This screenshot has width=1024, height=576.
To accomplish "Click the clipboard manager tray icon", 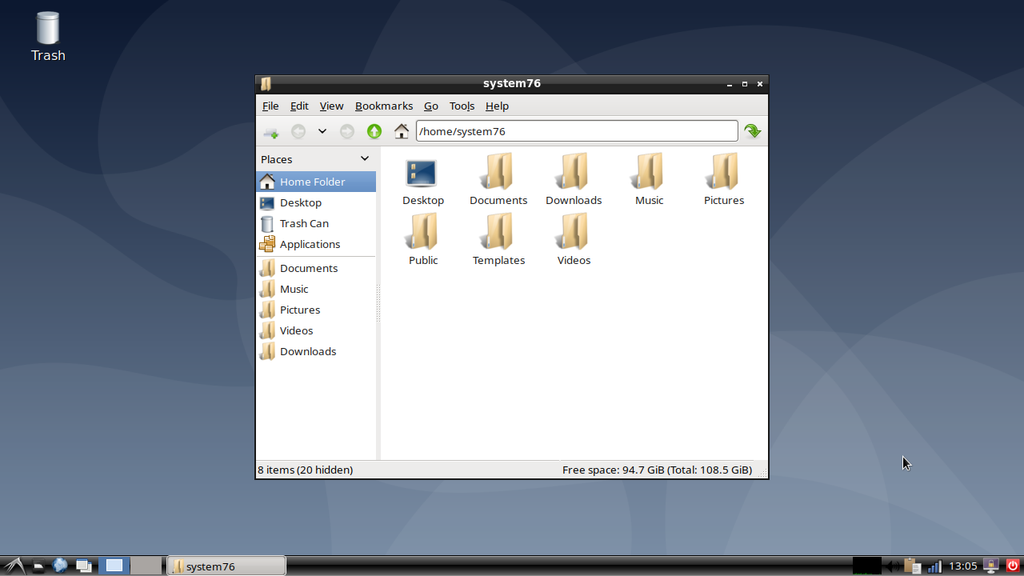I will 910,565.
